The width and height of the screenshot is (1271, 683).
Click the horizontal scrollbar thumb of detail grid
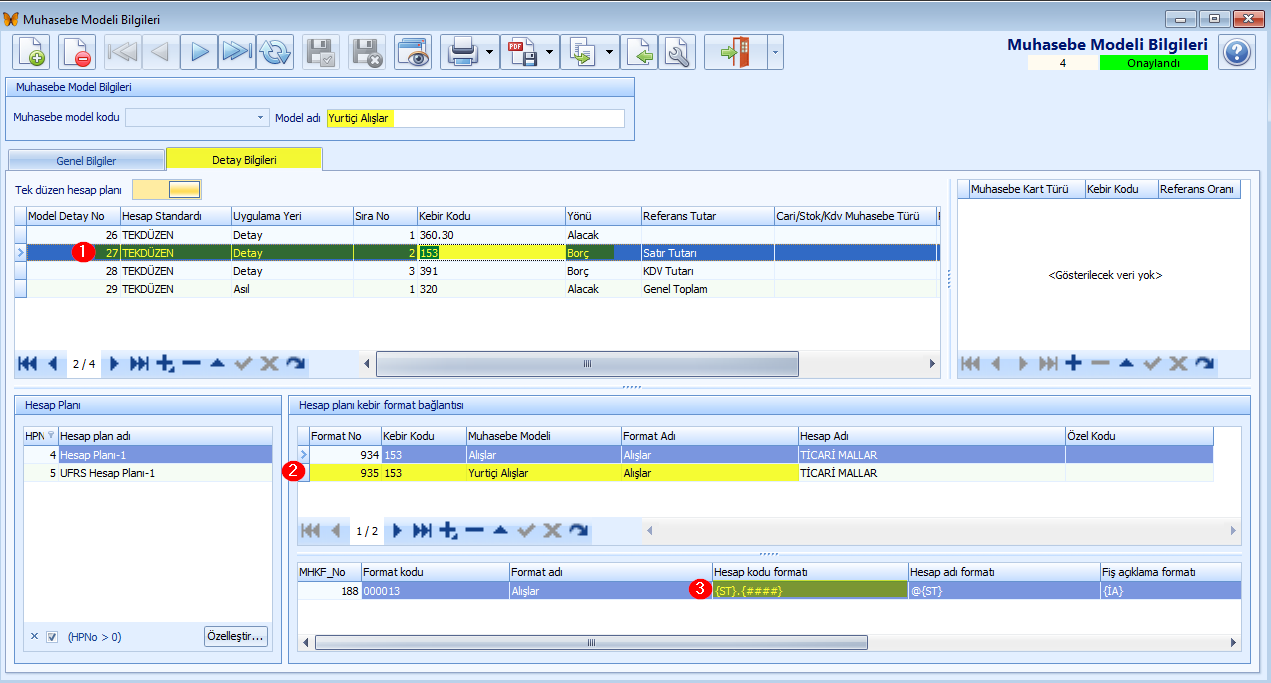(x=587, y=363)
